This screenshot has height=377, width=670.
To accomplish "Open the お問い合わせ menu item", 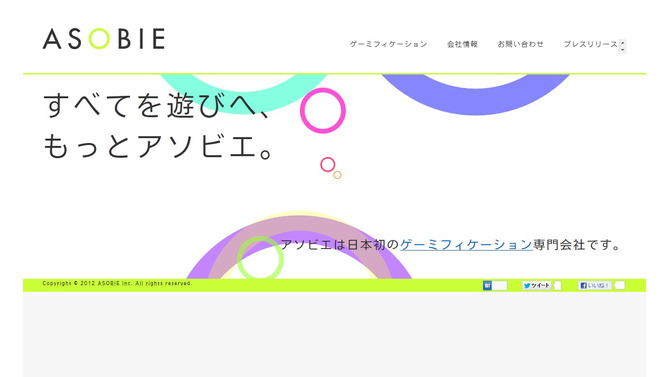I will [x=520, y=44].
